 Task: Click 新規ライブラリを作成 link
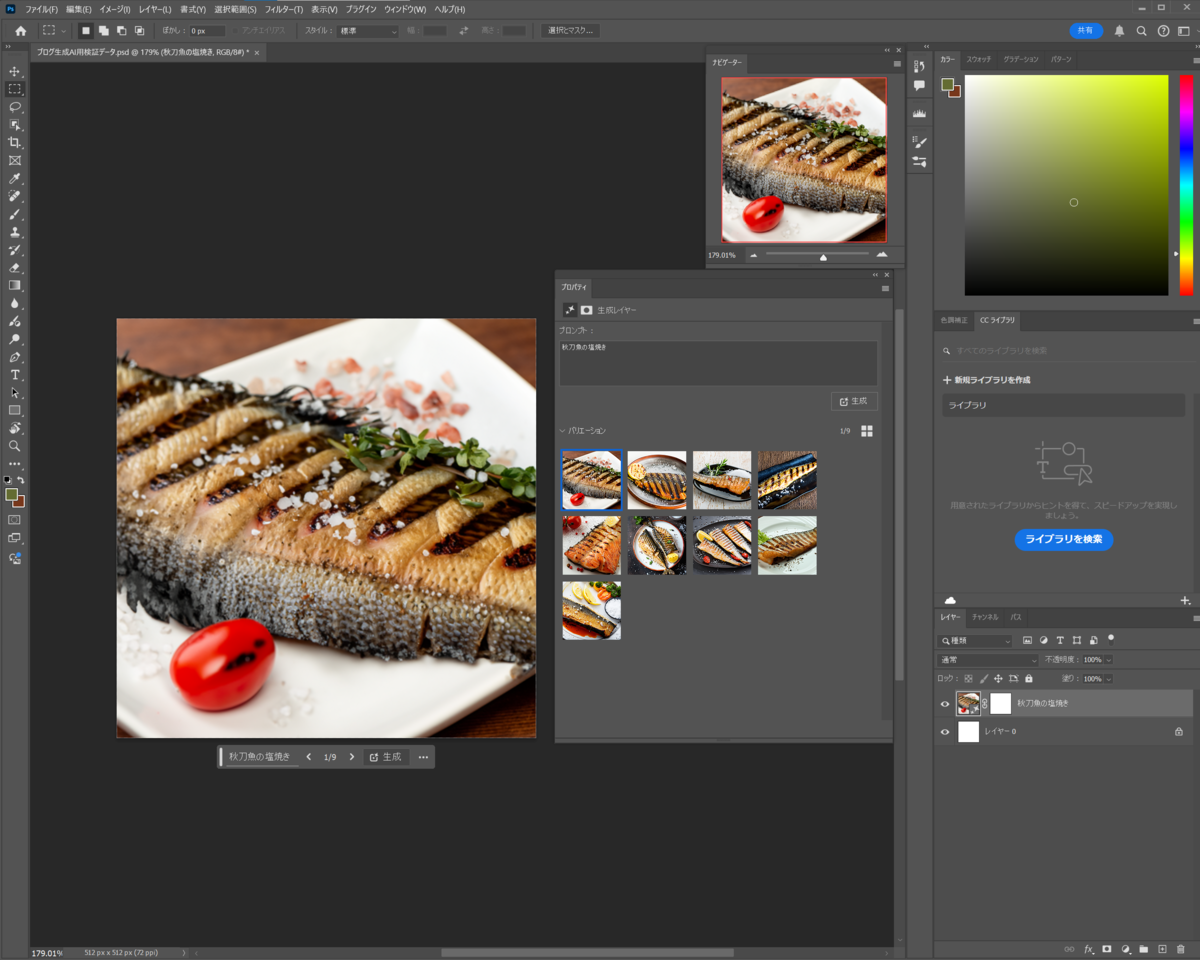click(986, 380)
